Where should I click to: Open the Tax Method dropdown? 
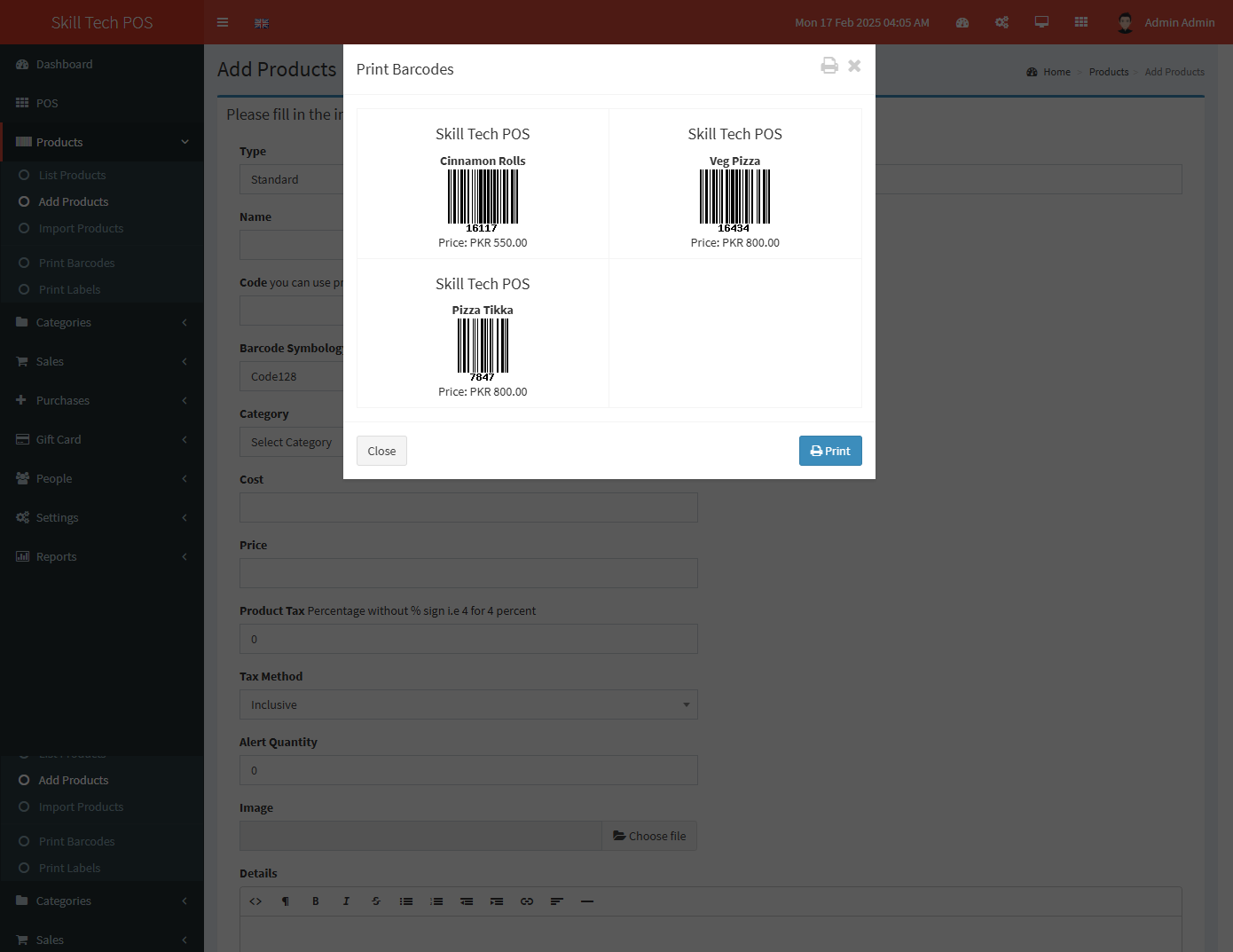point(468,705)
